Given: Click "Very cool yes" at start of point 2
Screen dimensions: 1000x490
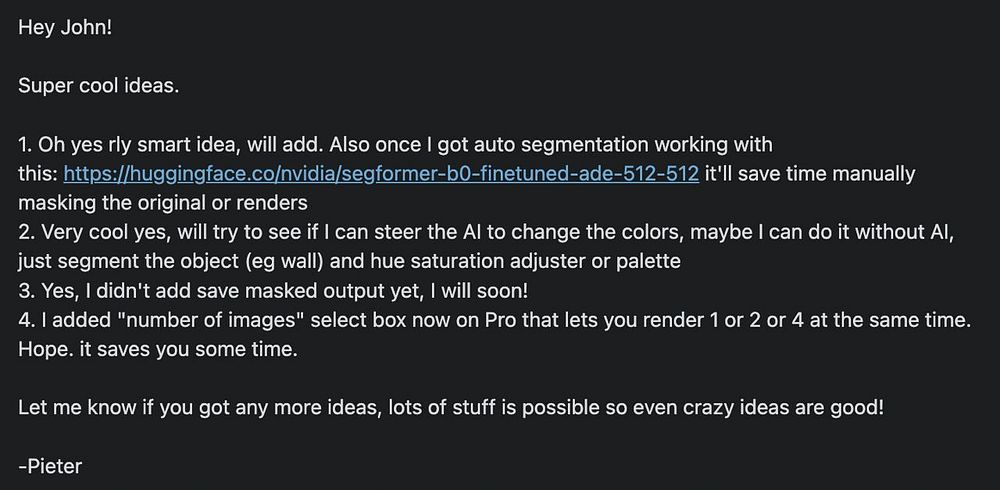Looking at the screenshot, I should coord(107,233).
